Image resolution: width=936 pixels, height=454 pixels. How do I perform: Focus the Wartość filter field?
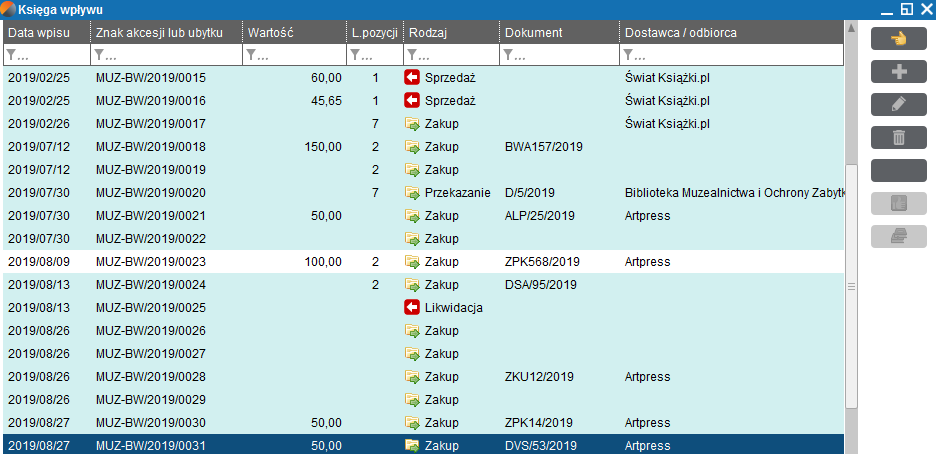tap(294, 55)
